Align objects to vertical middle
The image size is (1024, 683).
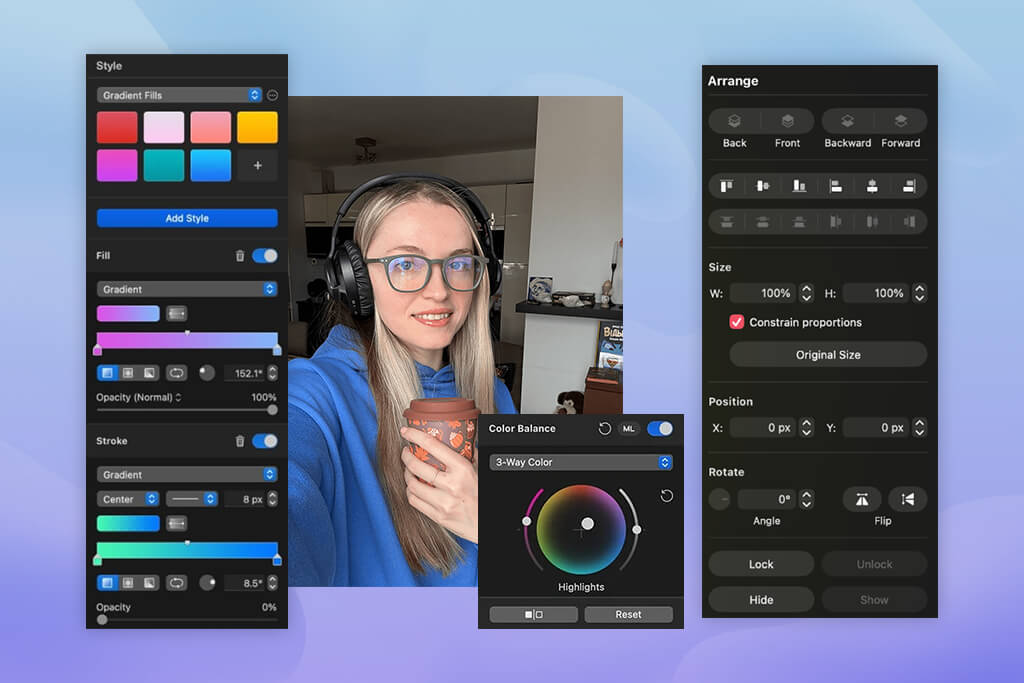click(763, 186)
